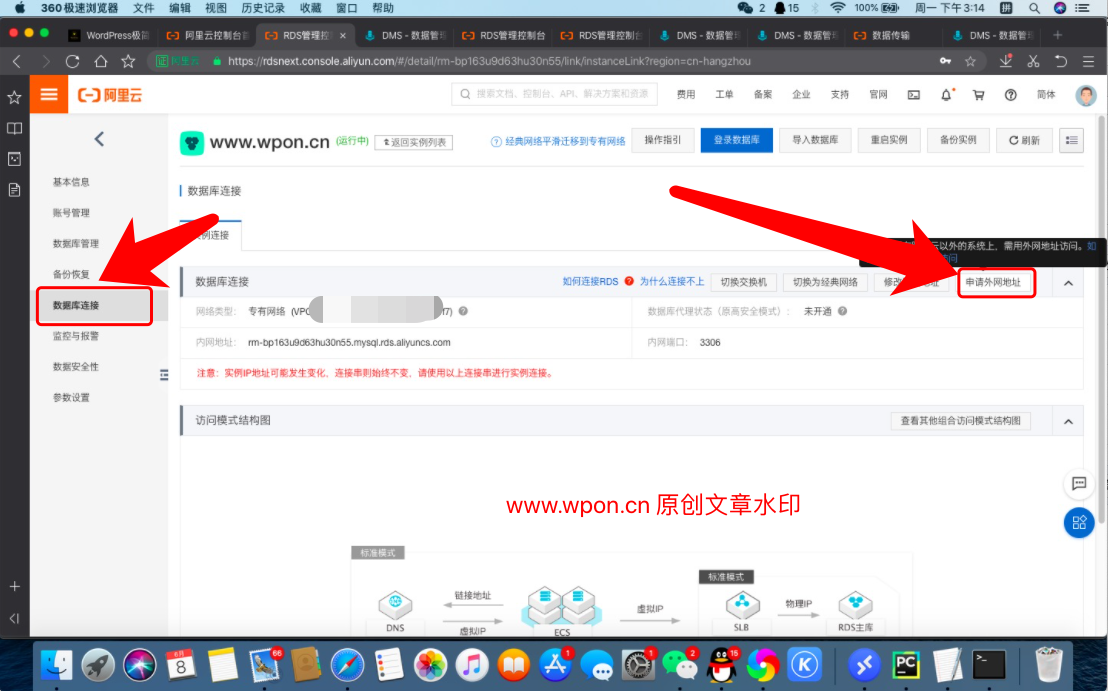Select 账号管理 in the left menu

[71, 213]
